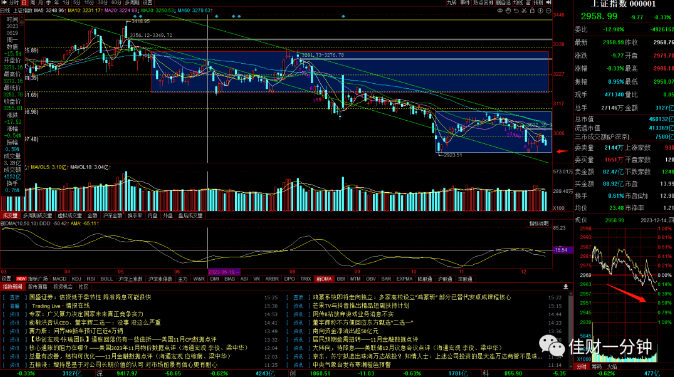Select the 周 (weekly) period button
Image resolution: width=674 pixels, height=378 pixels.
click(x=32, y=3)
